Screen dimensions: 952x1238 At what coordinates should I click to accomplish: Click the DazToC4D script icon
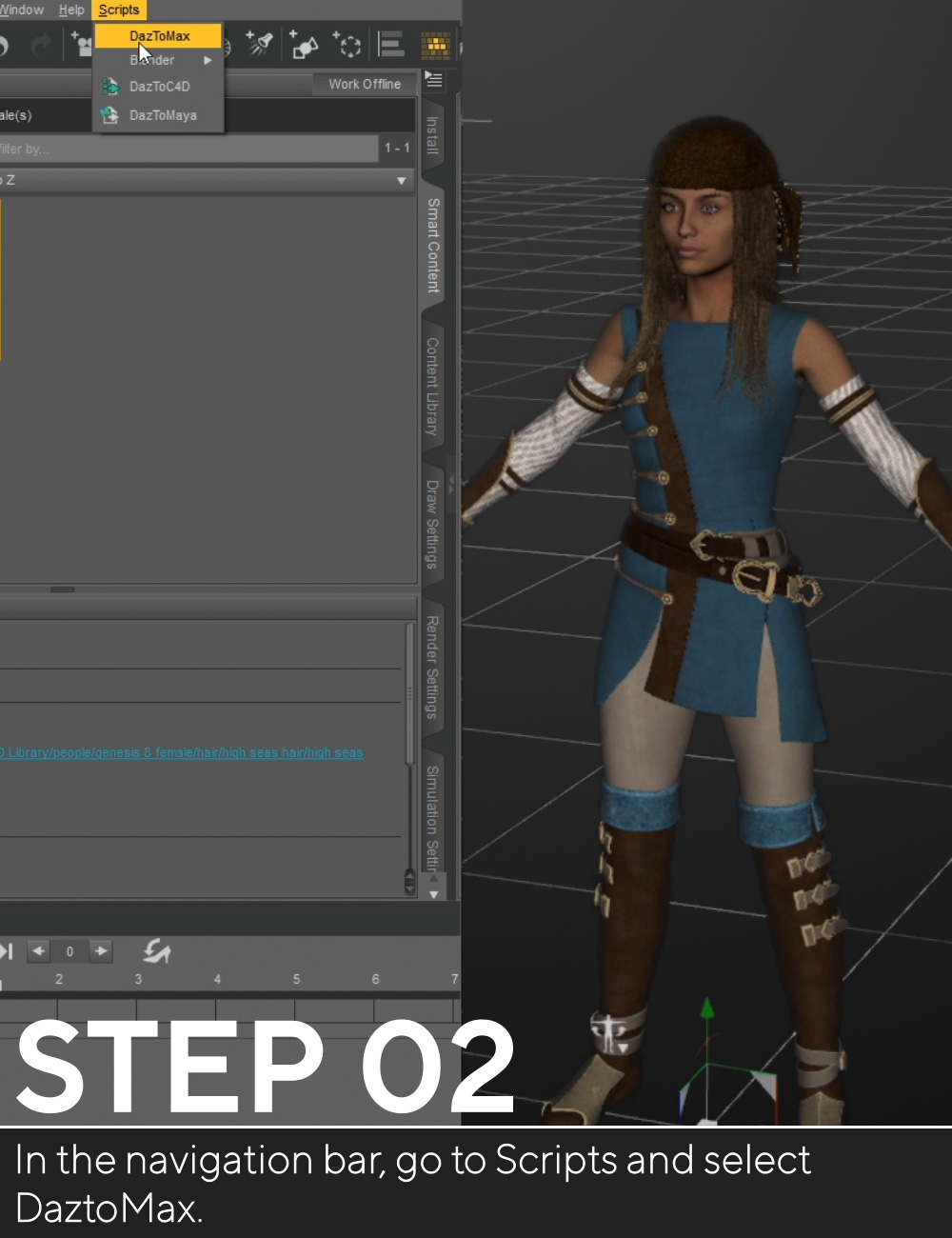tap(110, 87)
